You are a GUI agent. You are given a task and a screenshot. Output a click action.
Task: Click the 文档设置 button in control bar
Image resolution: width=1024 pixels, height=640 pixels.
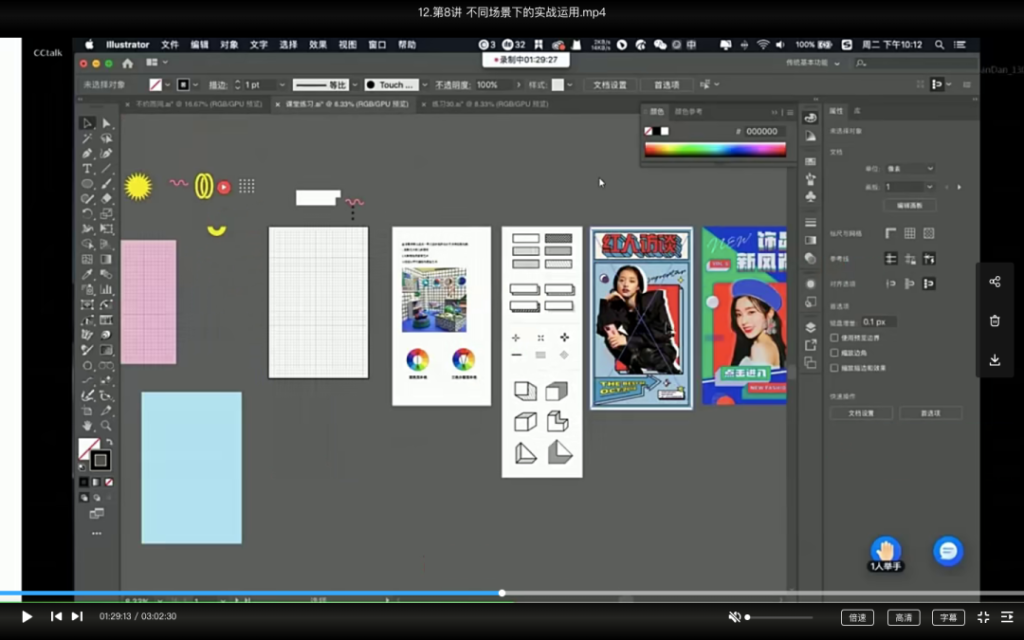coord(609,85)
